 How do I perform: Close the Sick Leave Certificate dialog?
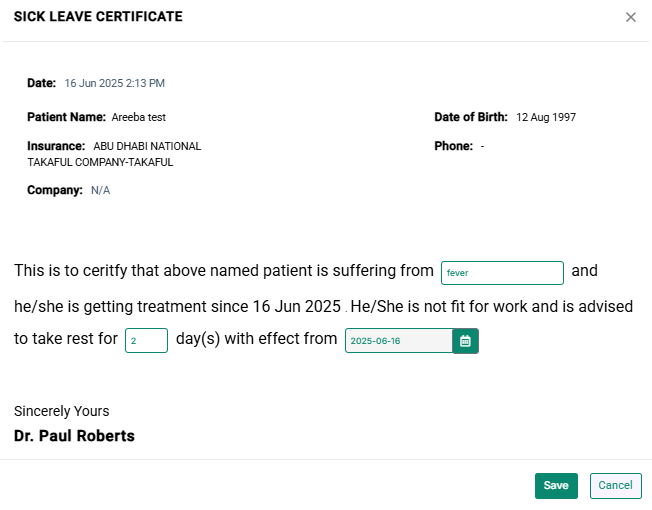tap(630, 17)
